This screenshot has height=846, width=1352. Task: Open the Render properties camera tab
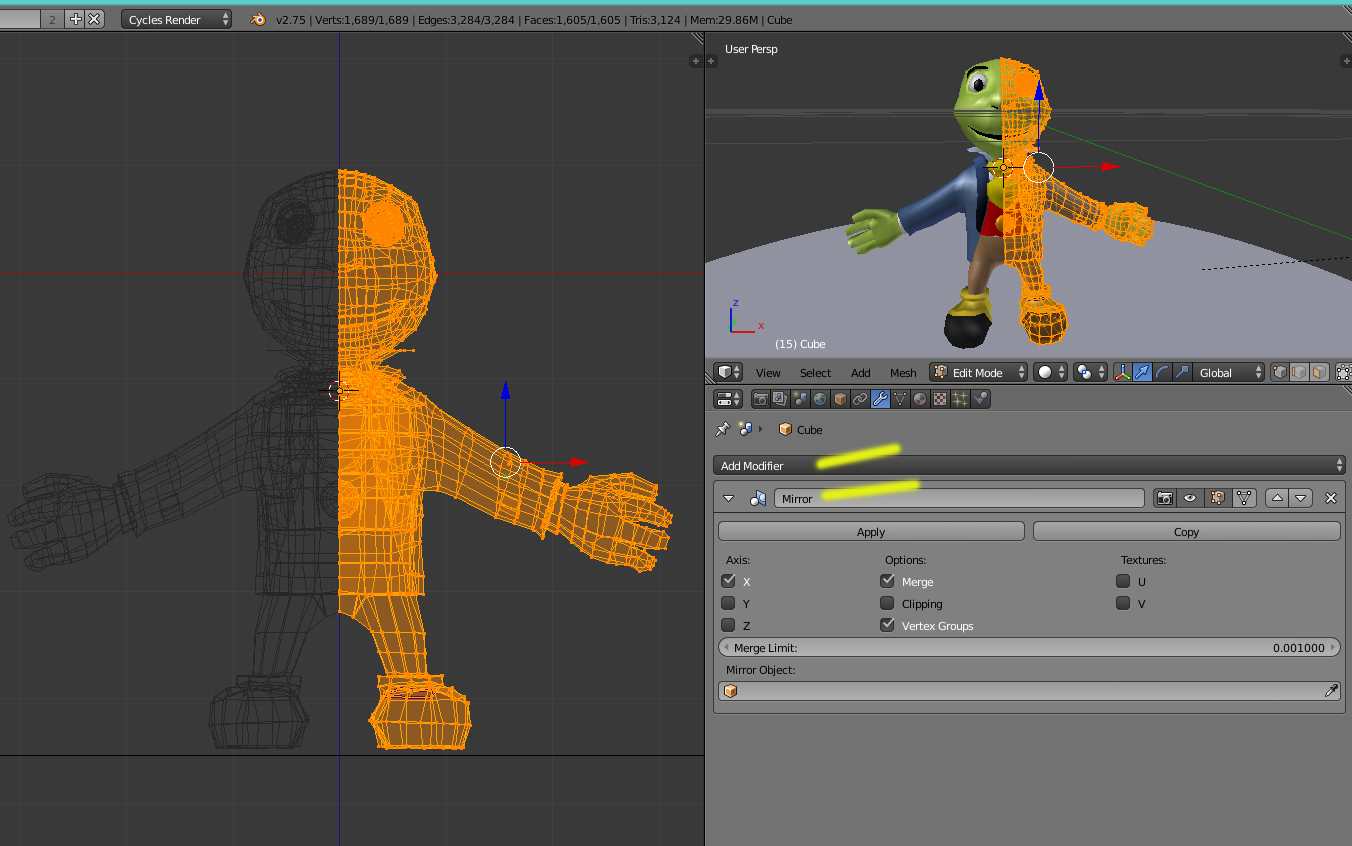tap(761, 399)
